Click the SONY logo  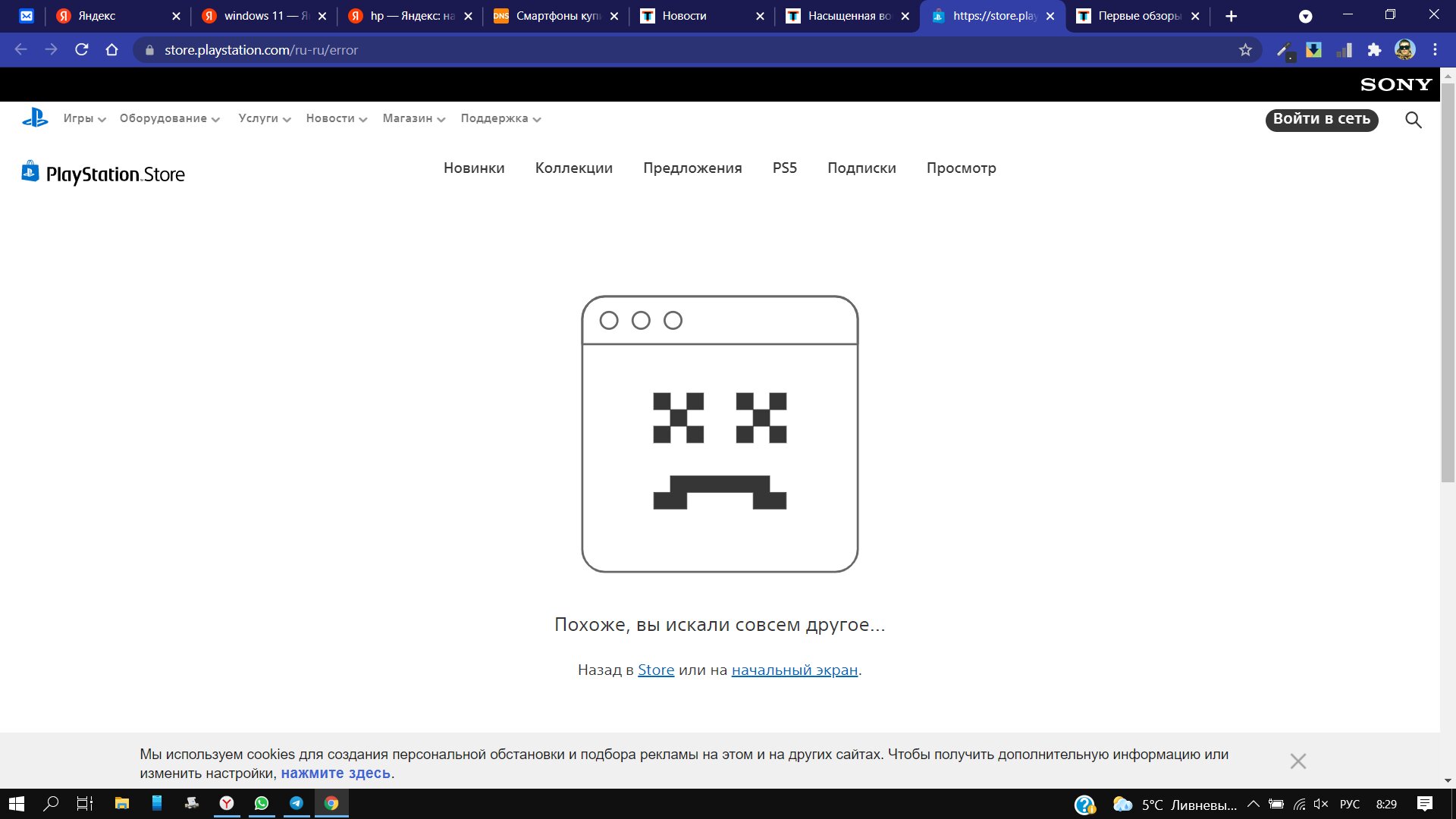(1396, 85)
